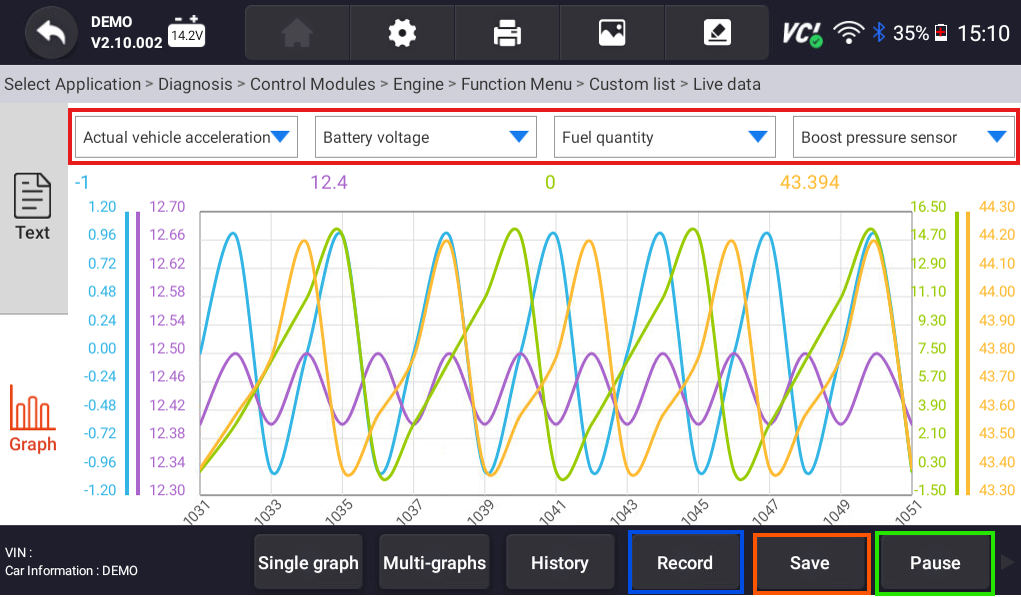Select the screen annotation pen icon
The image size is (1021, 597).
[x=716, y=32]
